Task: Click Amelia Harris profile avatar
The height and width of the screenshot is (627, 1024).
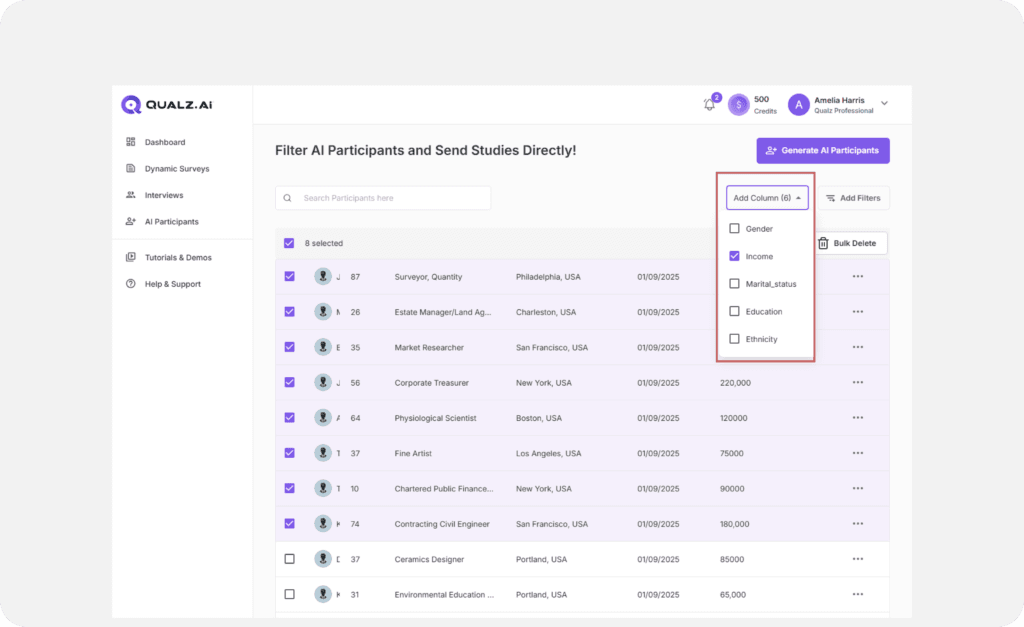Action: [x=798, y=104]
